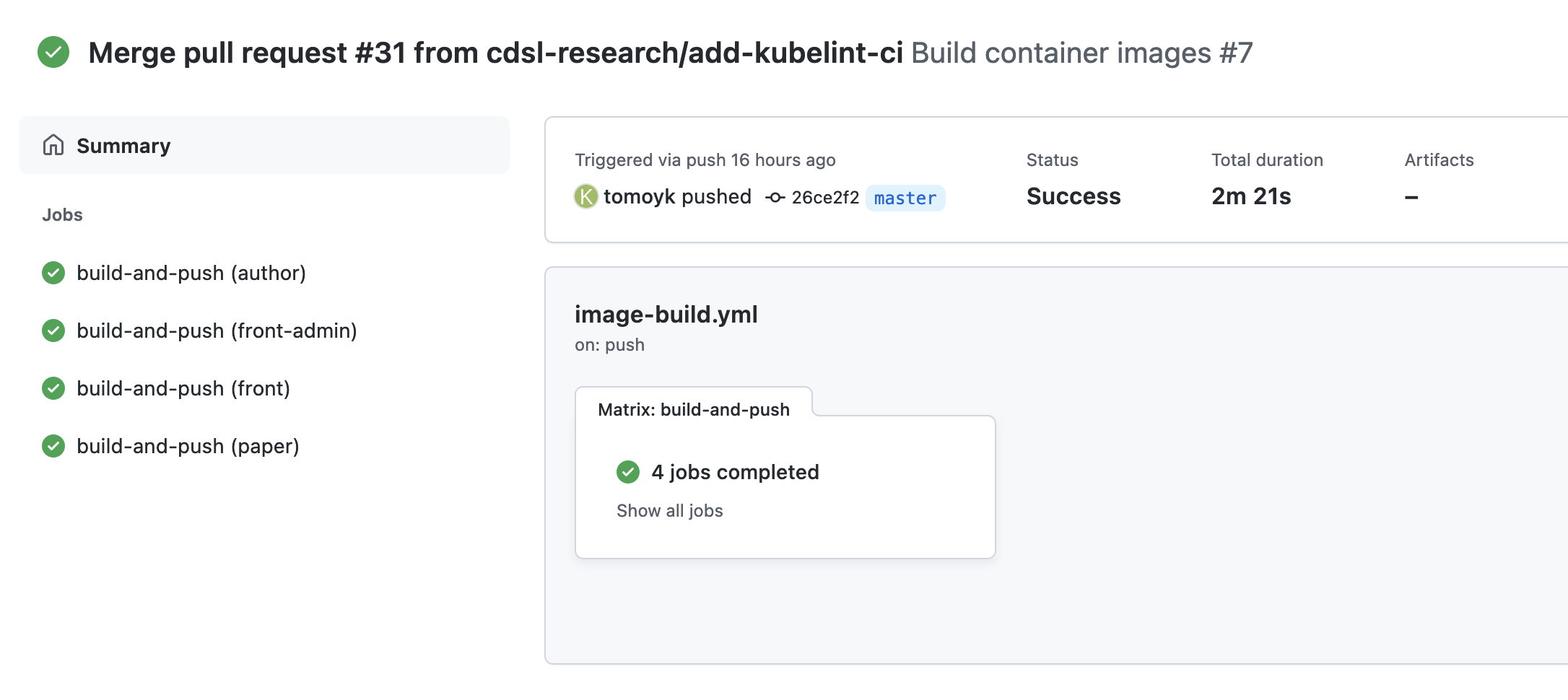Select the green check icon for build-and-push (author)
Image resolution: width=1568 pixels, height=700 pixels.
(x=53, y=273)
